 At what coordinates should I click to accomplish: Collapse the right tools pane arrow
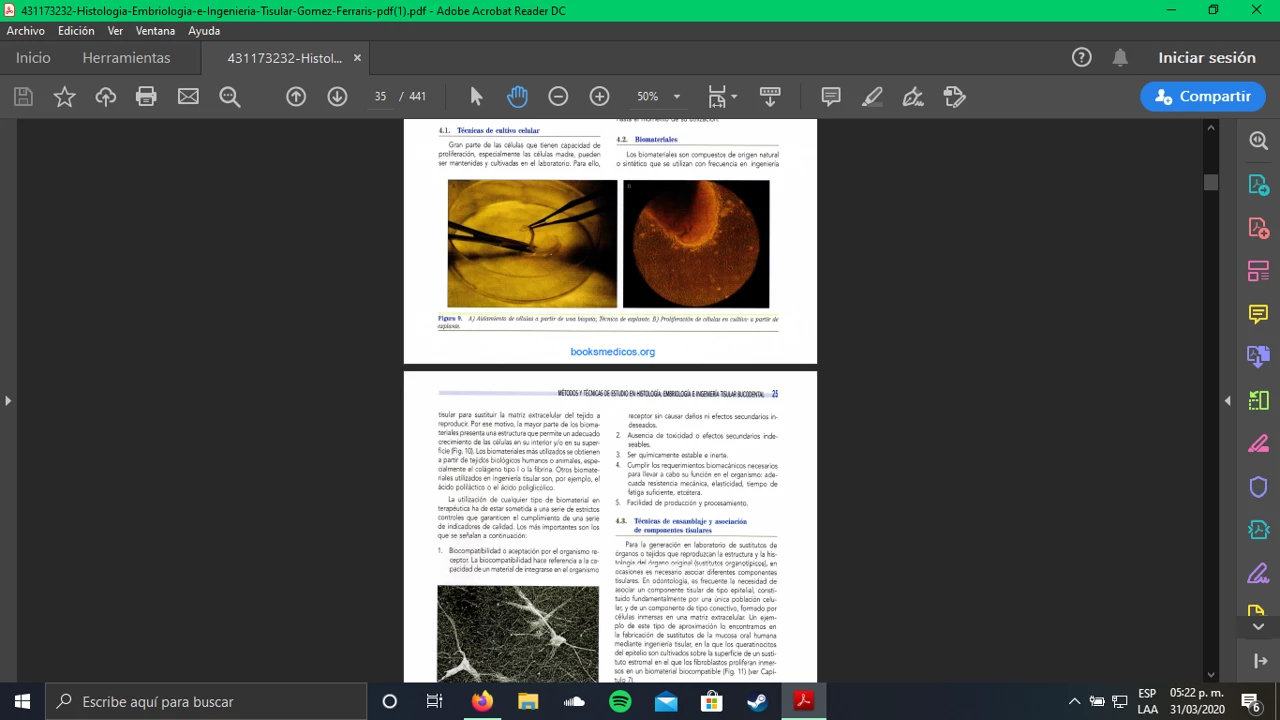point(1228,401)
